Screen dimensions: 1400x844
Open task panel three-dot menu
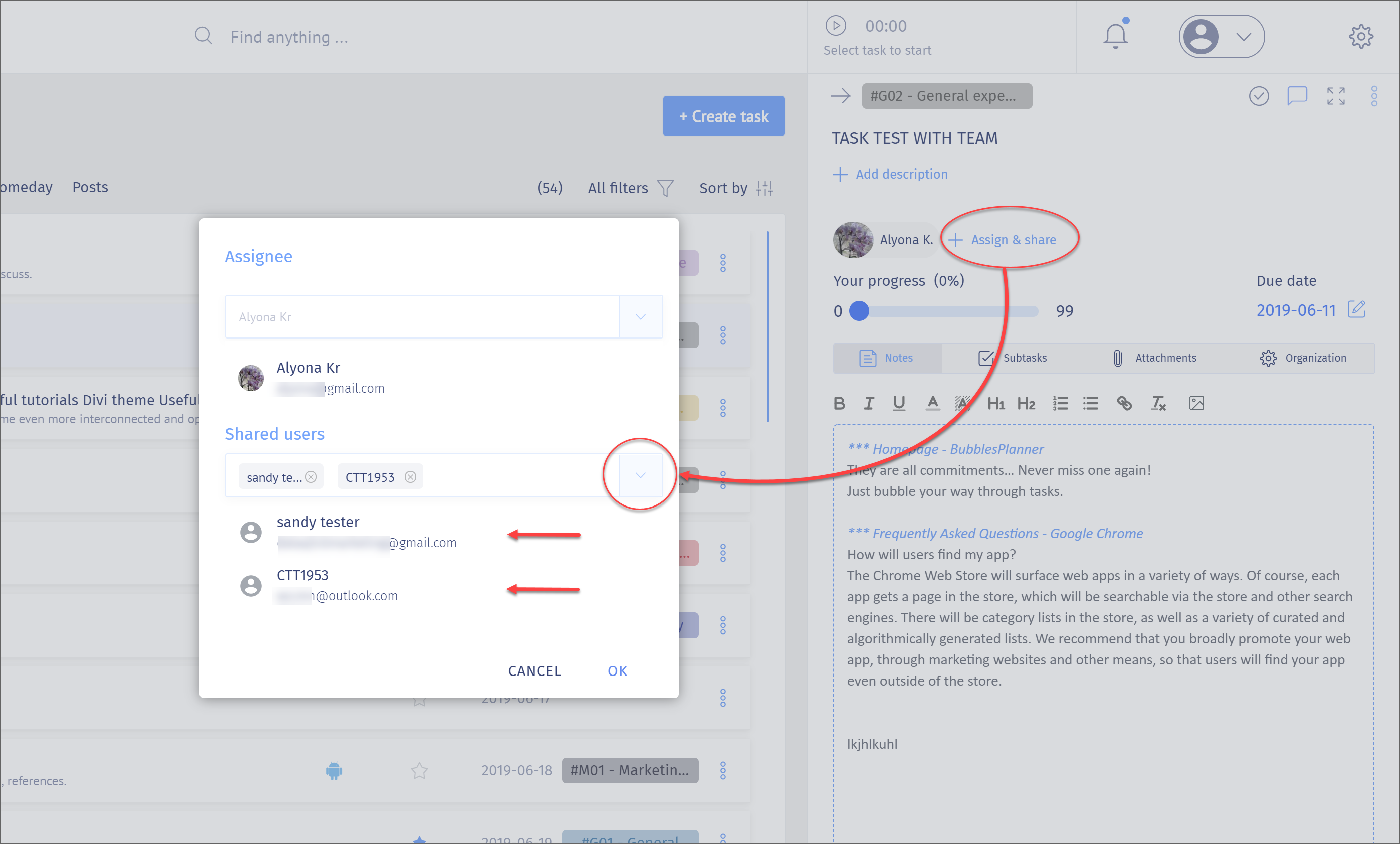coord(1374,96)
